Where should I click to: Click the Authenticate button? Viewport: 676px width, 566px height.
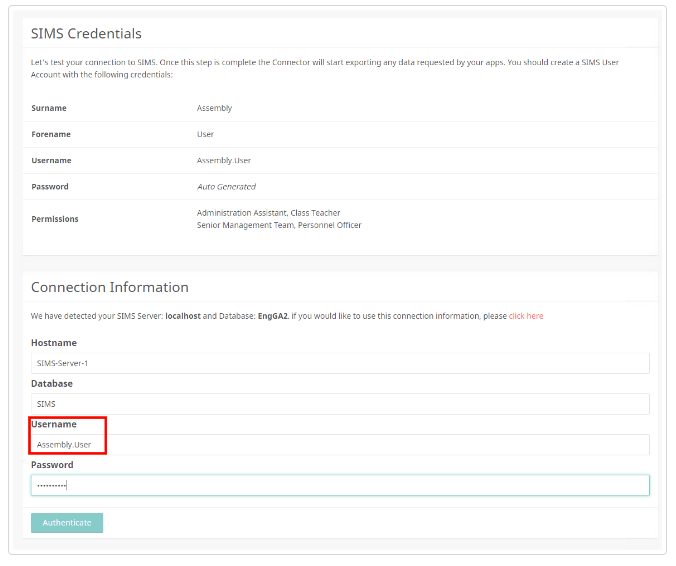point(67,522)
